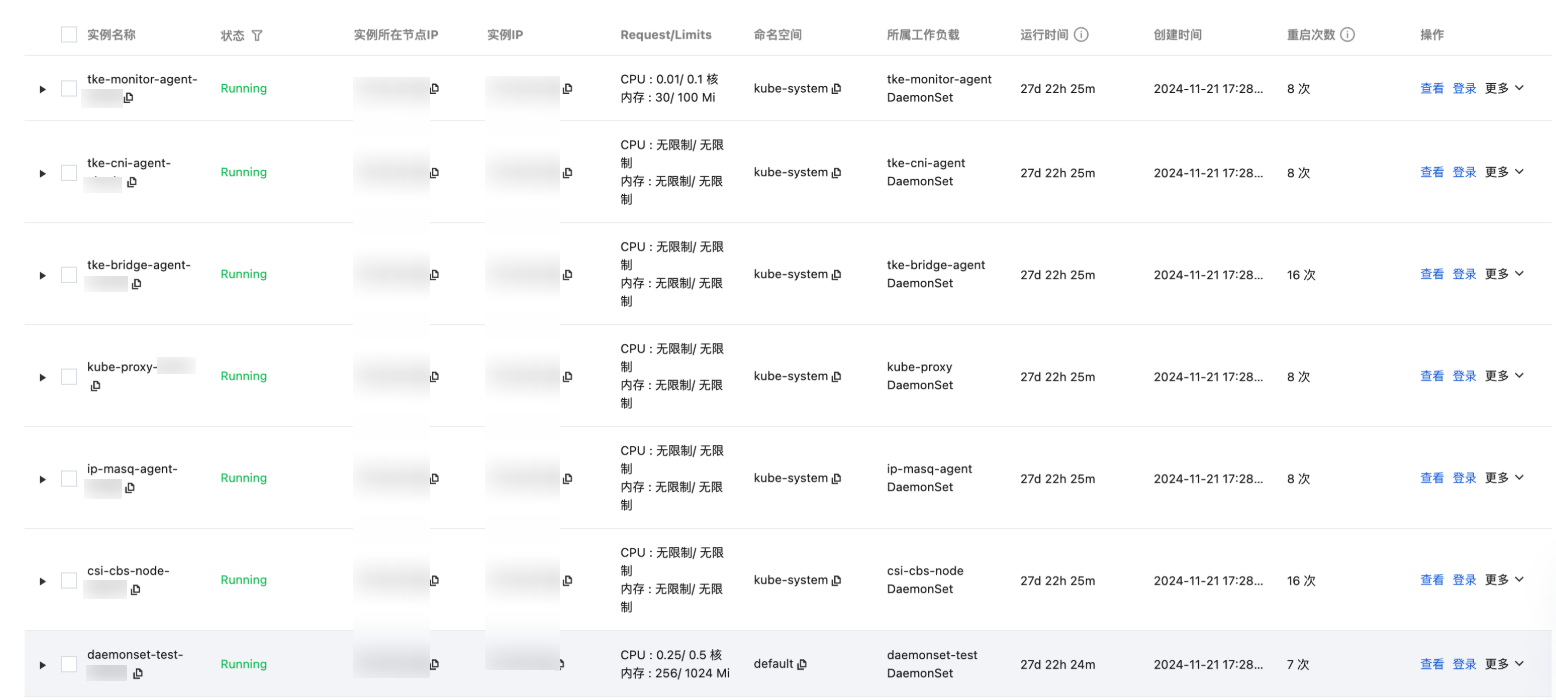Screen dimensions: 1556x700
Task: Expand the tke-monitor-agent row details
Action: pos(42,89)
